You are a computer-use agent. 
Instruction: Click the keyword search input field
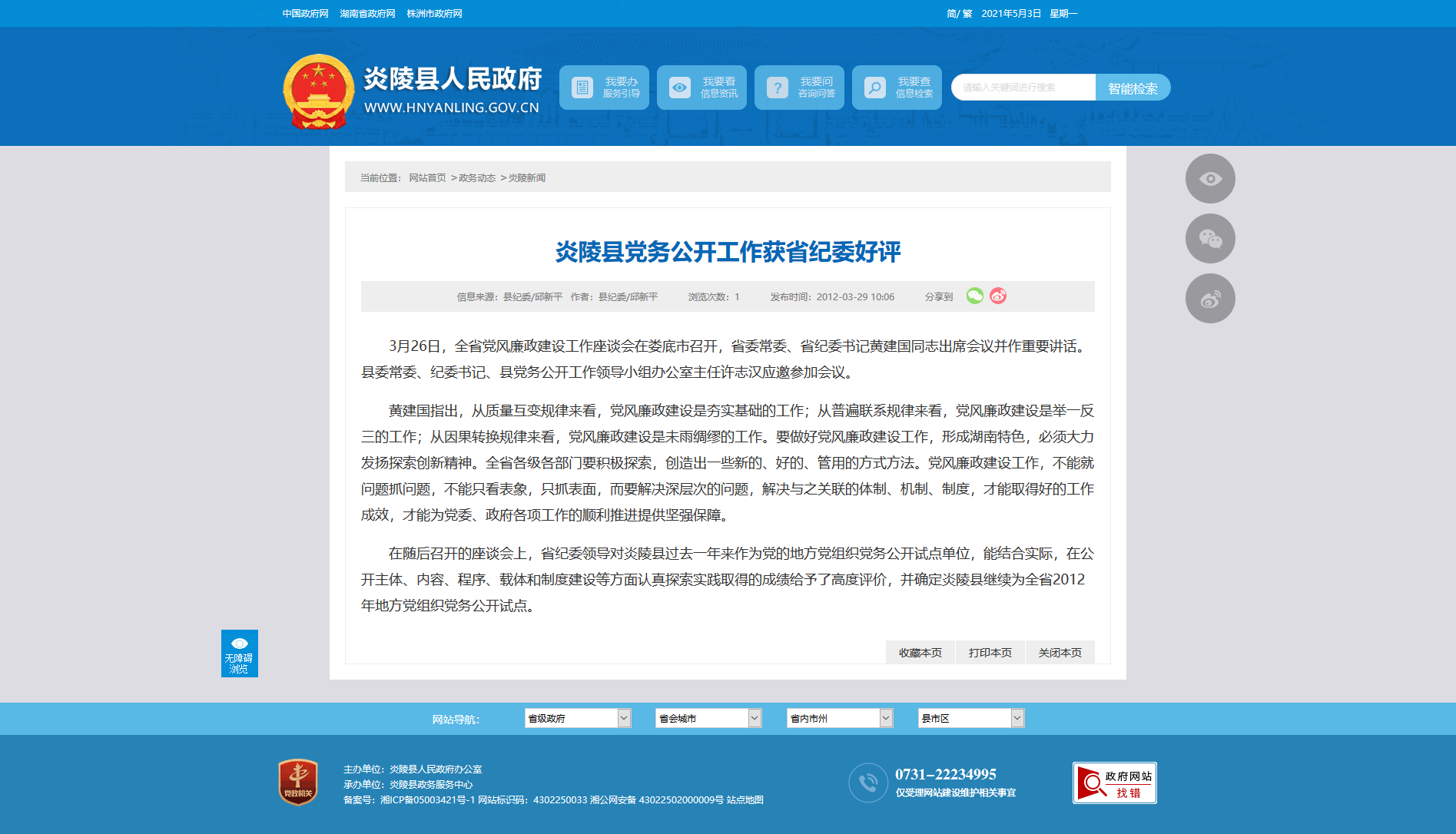[x=1023, y=88]
